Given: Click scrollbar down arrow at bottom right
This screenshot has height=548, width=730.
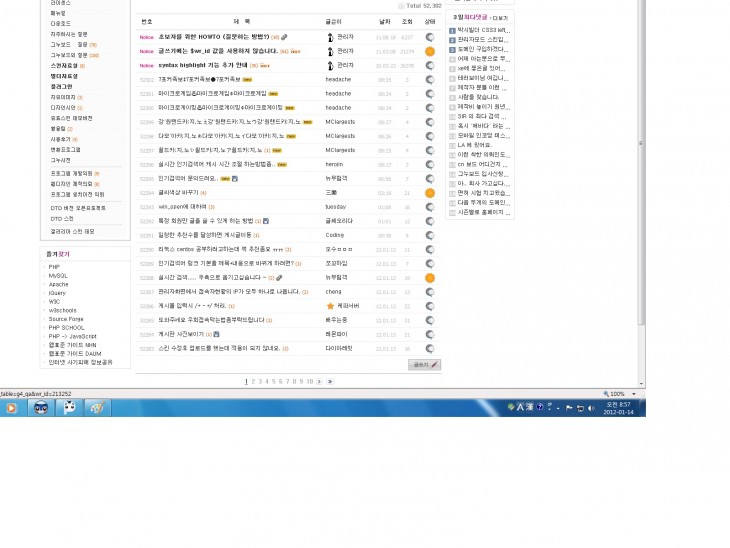Looking at the screenshot, I should [642, 384].
